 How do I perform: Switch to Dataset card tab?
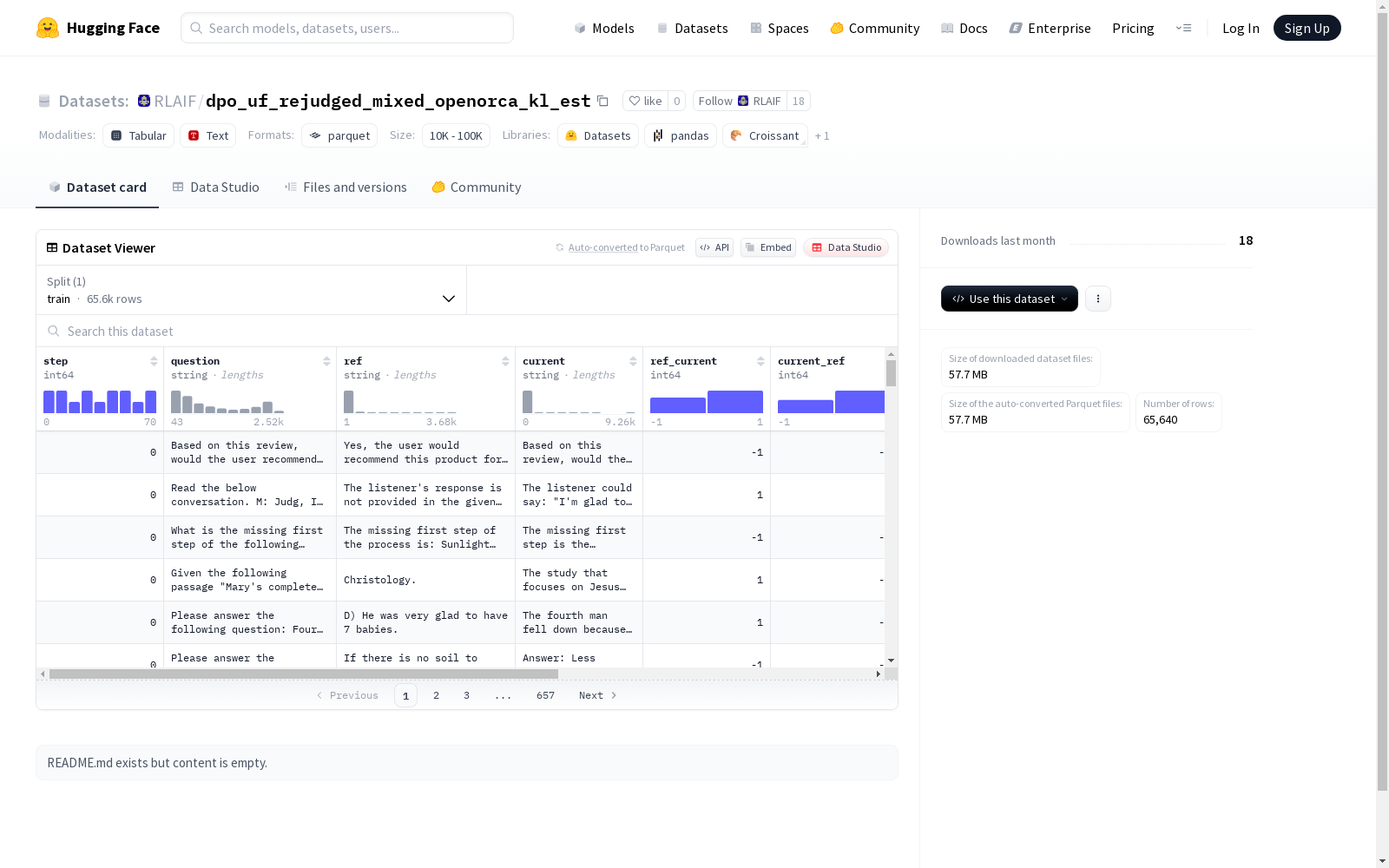tap(97, 187)
